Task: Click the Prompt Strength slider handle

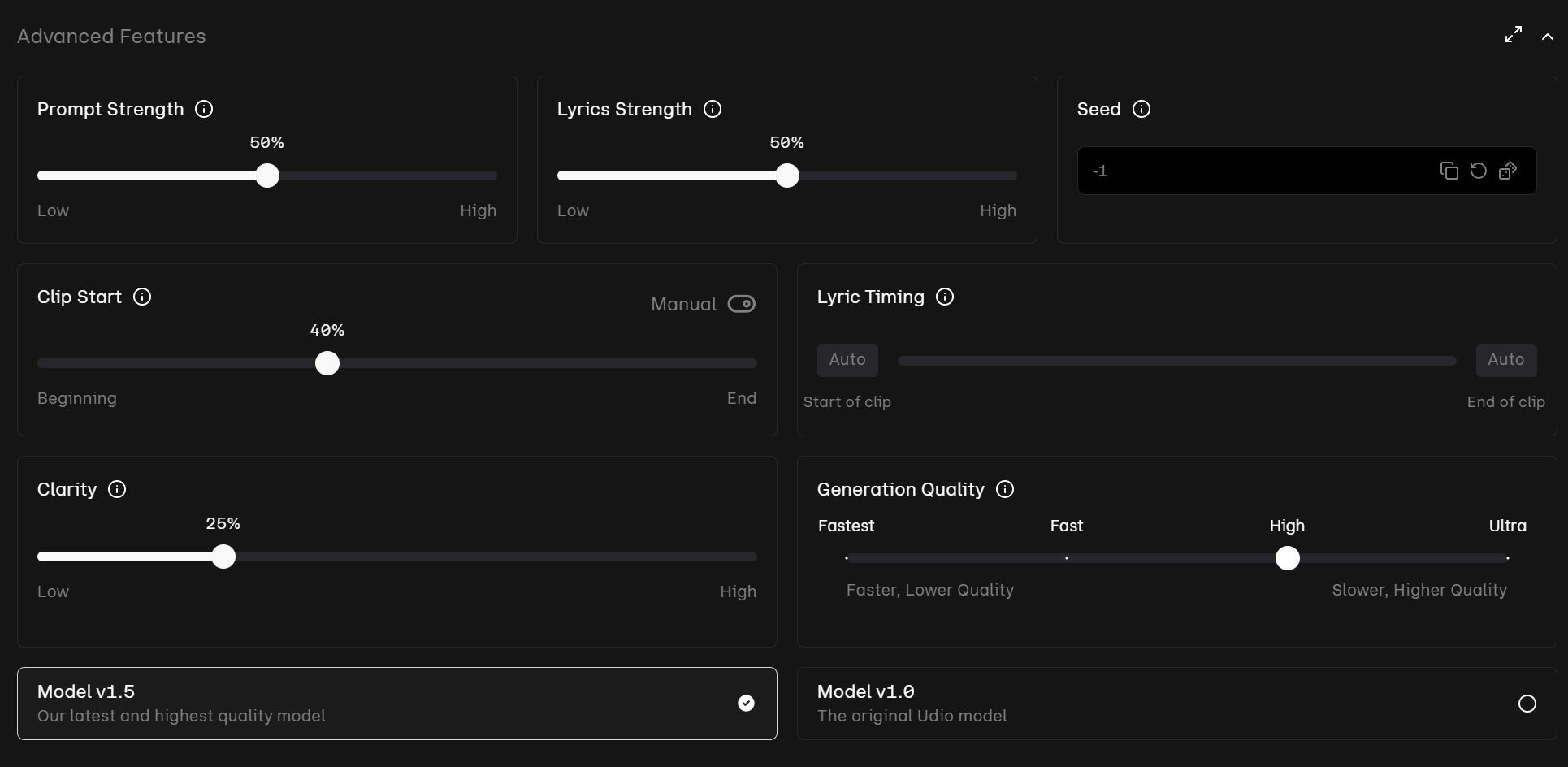Action: [267, 175]
